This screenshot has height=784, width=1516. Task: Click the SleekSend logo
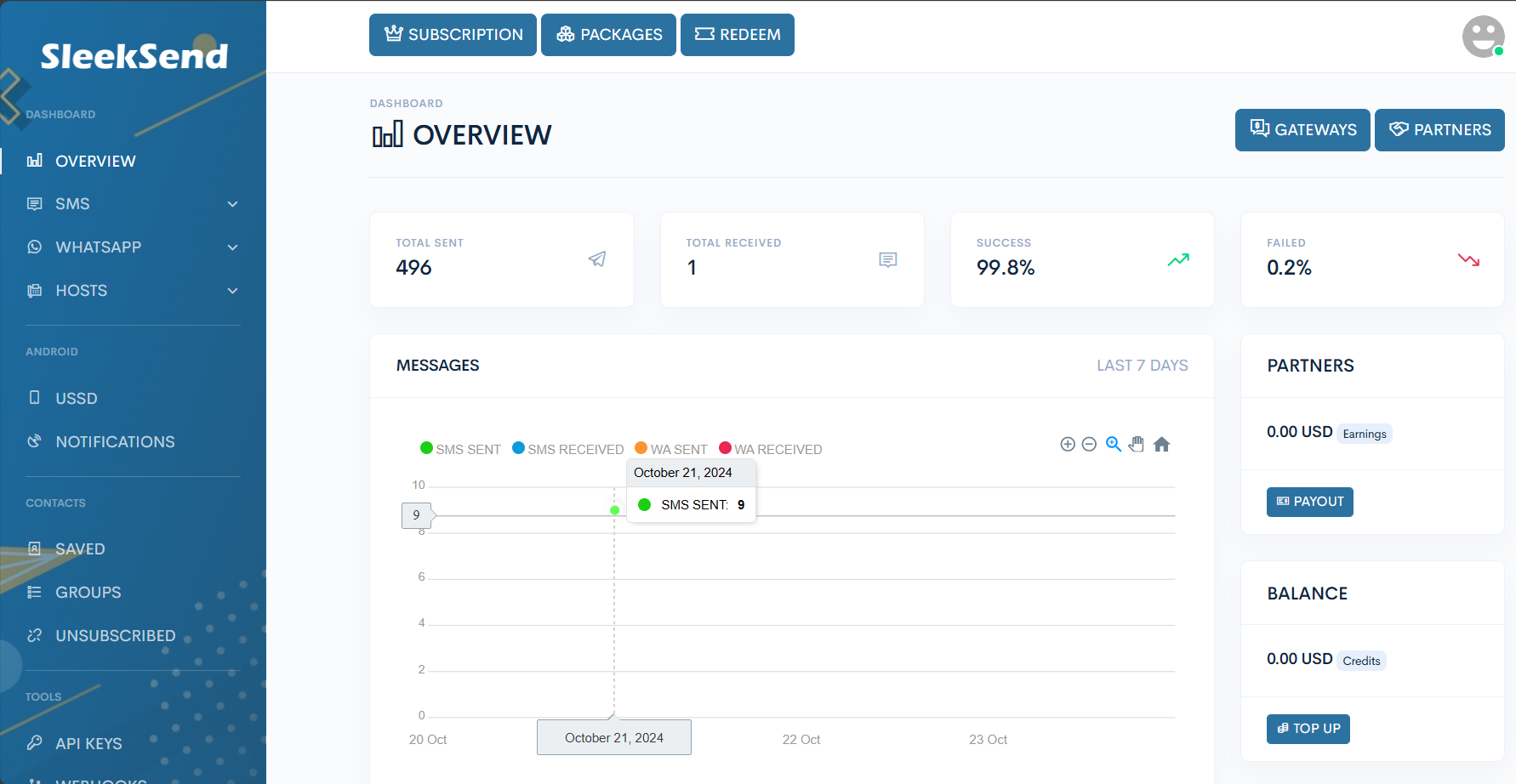click(134, 55)
